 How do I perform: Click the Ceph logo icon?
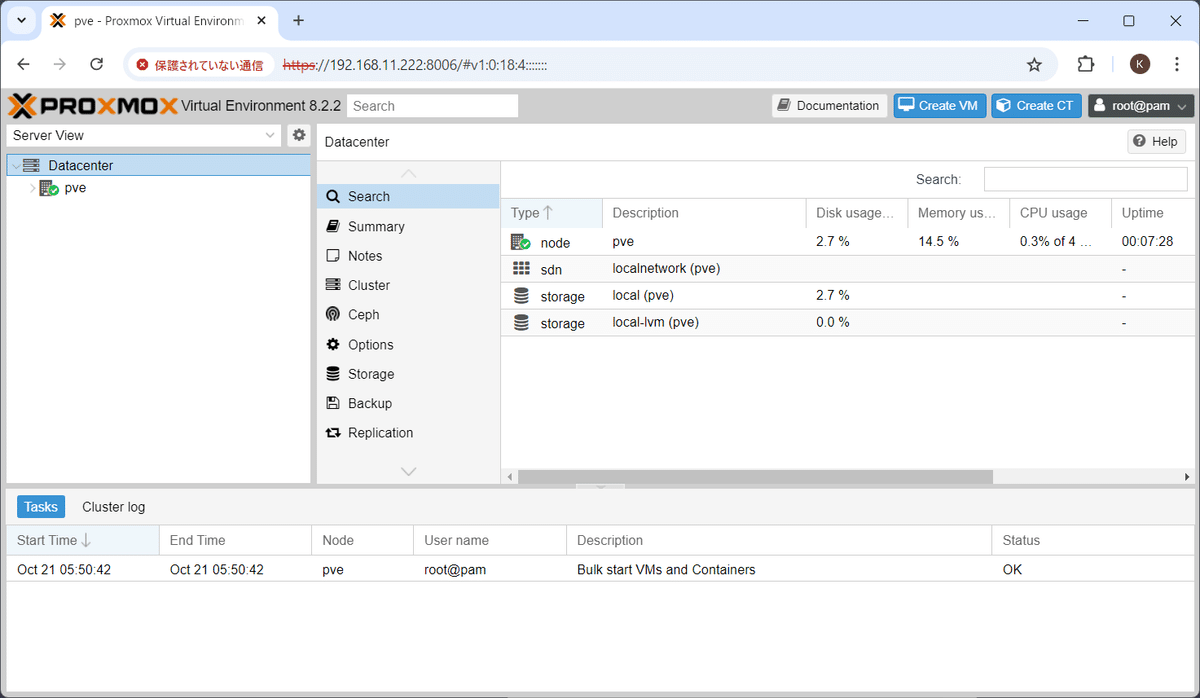tap(333, 314)
